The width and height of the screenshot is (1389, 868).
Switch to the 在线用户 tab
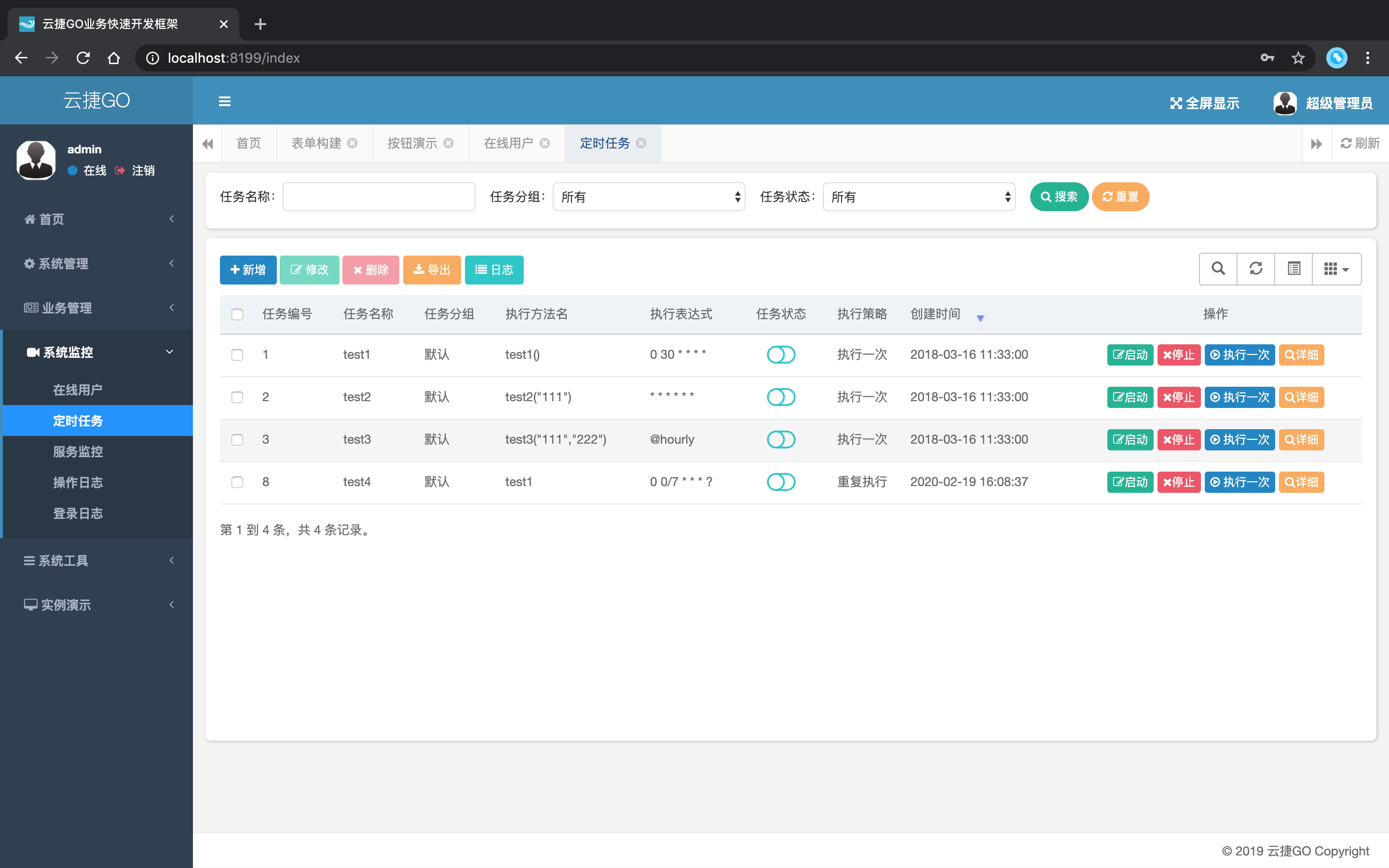point(508,144)
